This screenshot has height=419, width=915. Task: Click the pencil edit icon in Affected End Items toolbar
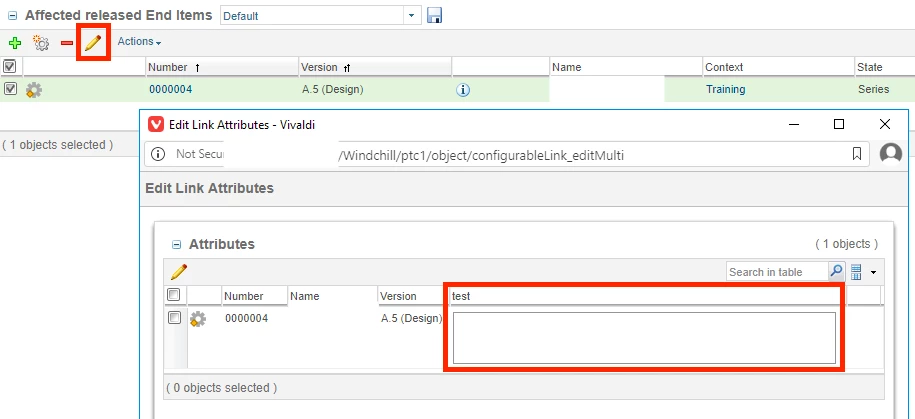[93, 42]
